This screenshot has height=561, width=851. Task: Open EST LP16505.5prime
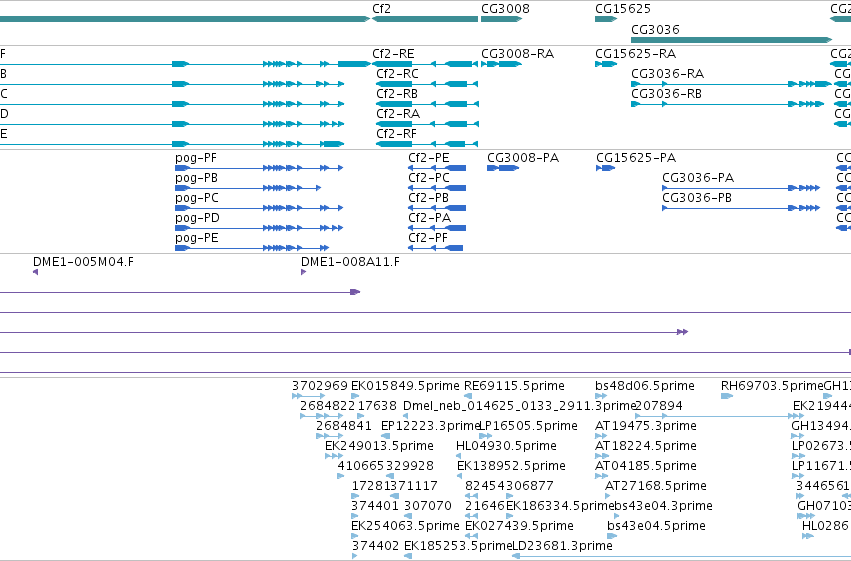485,436
